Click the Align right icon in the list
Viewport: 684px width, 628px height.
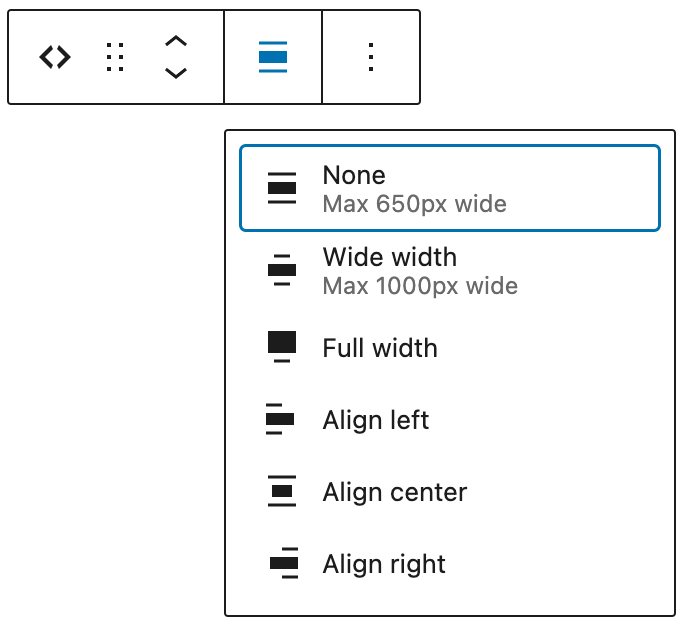point(284,563)
